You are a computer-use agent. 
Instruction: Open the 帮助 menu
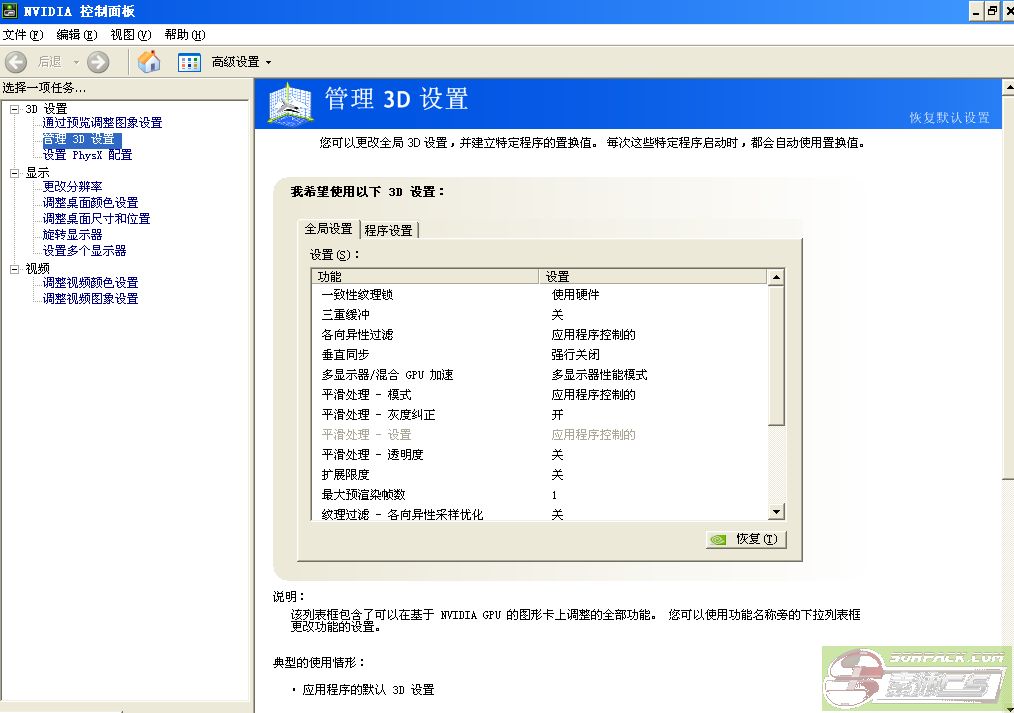click(184, 35)
